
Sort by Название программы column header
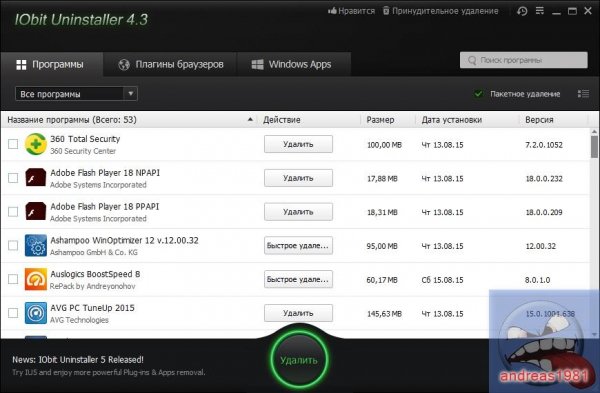tap(129, 120)
